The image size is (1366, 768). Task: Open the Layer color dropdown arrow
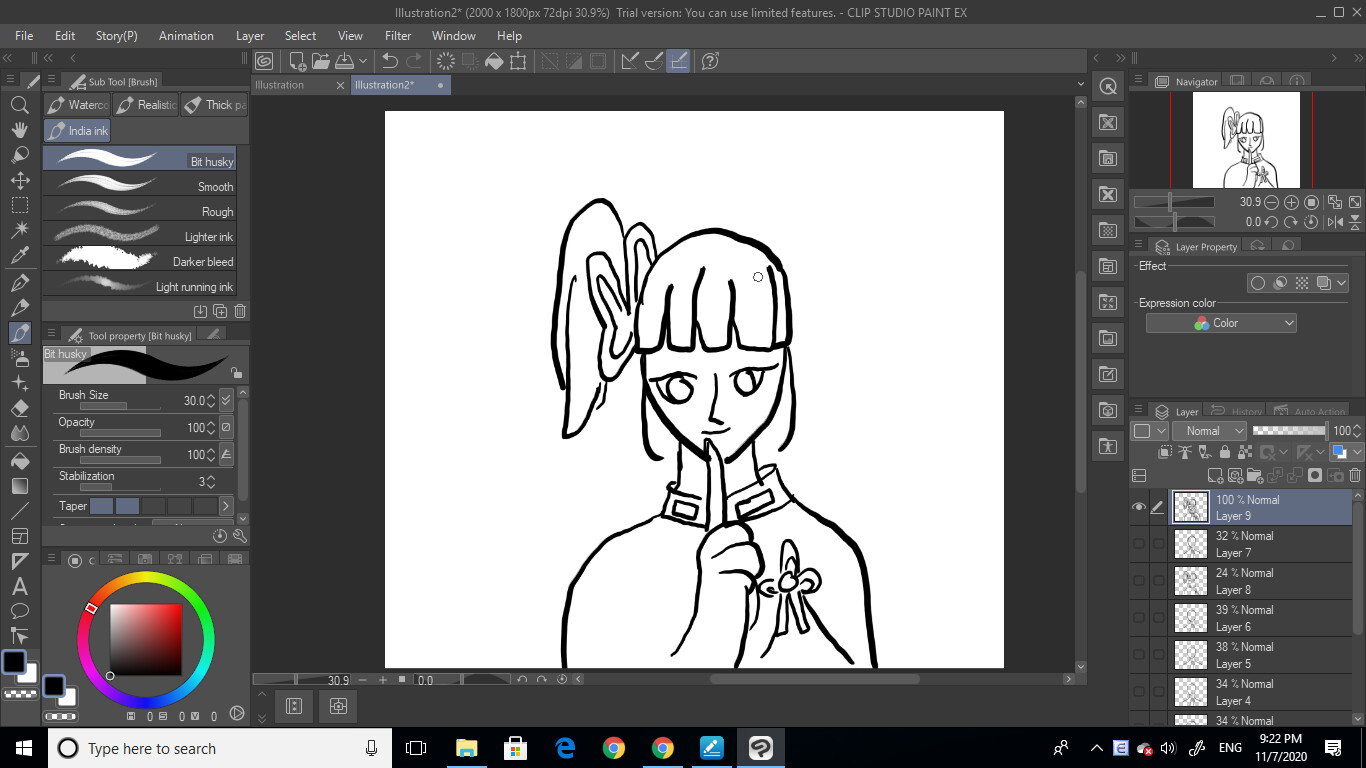(x=1359, y=452)
